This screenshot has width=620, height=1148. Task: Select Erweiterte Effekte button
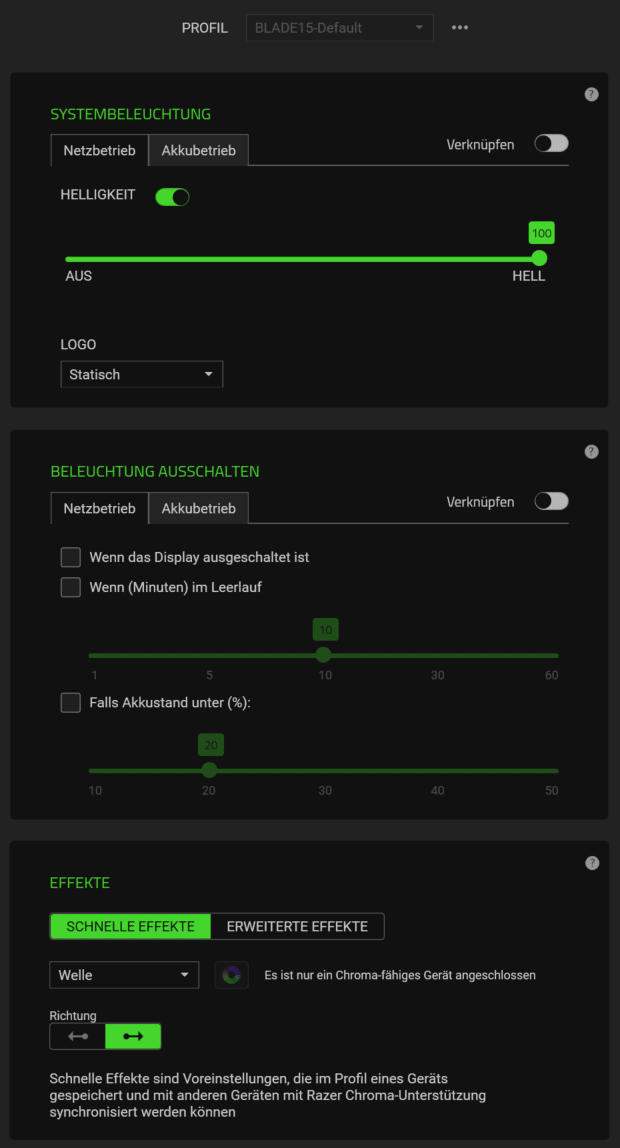point(297,926)
